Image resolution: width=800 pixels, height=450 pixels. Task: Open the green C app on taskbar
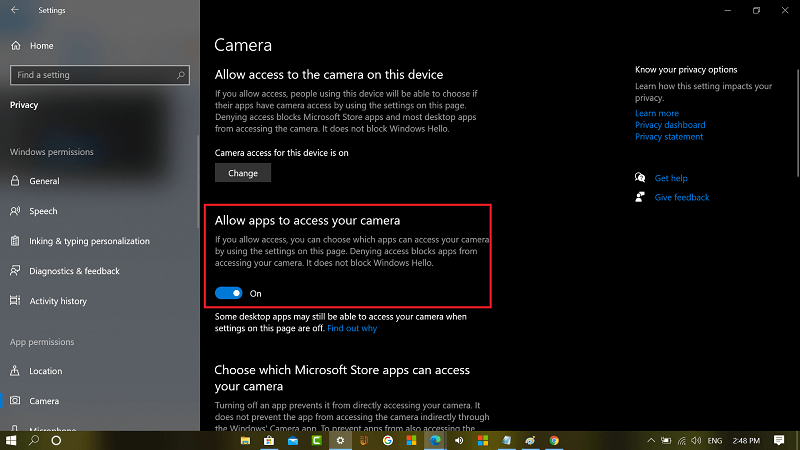pos(317,440)
